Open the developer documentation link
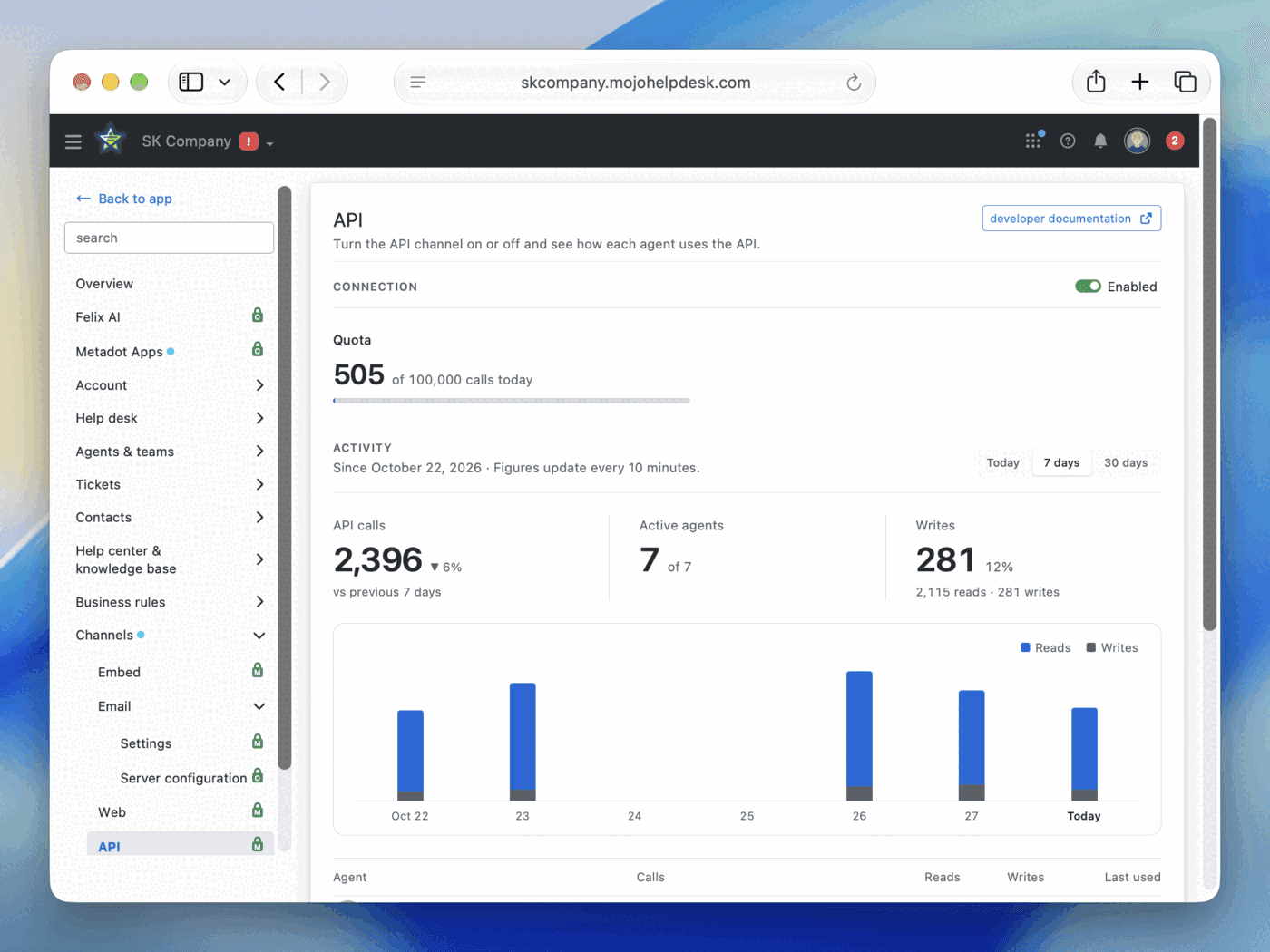1270x952 pixels. tap(1071, 219)
